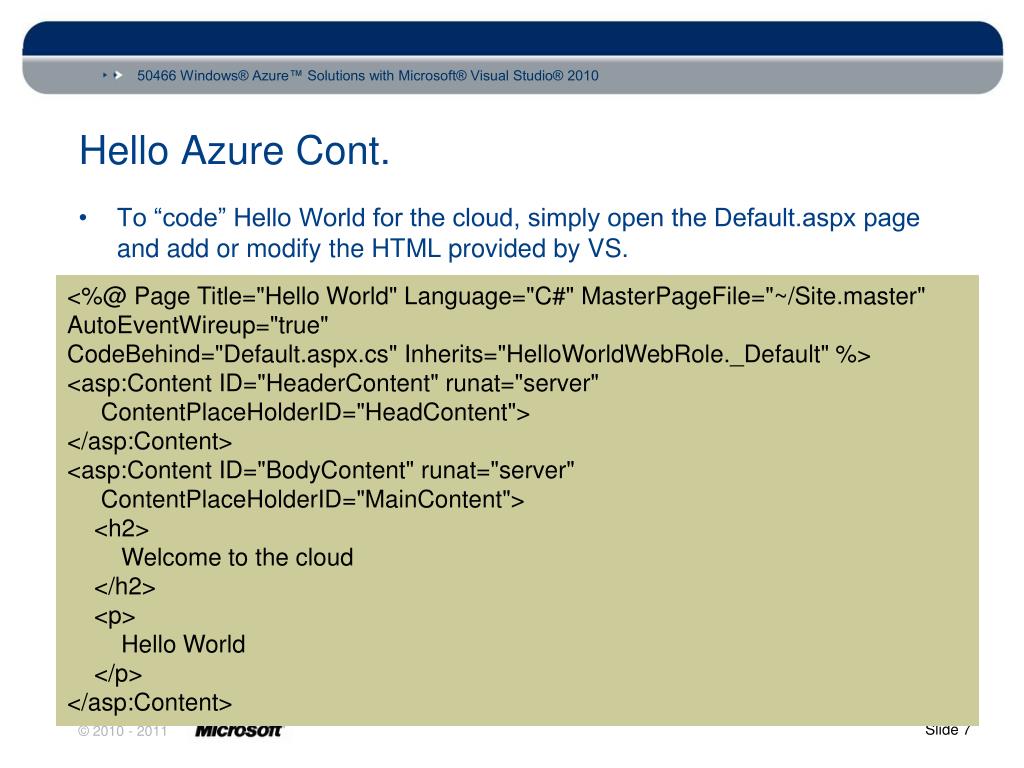The image size is (1024, 768).
Task: Click the white arrow bullet in header bar
Action: 118,76
